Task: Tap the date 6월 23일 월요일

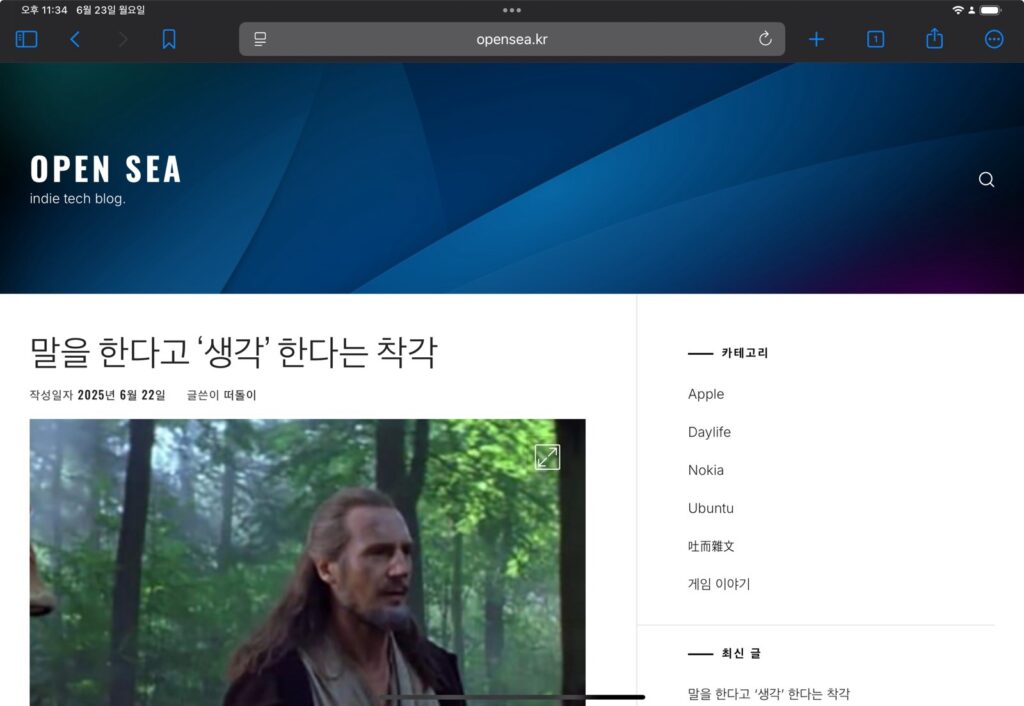Action: click(x=110, y=10)
